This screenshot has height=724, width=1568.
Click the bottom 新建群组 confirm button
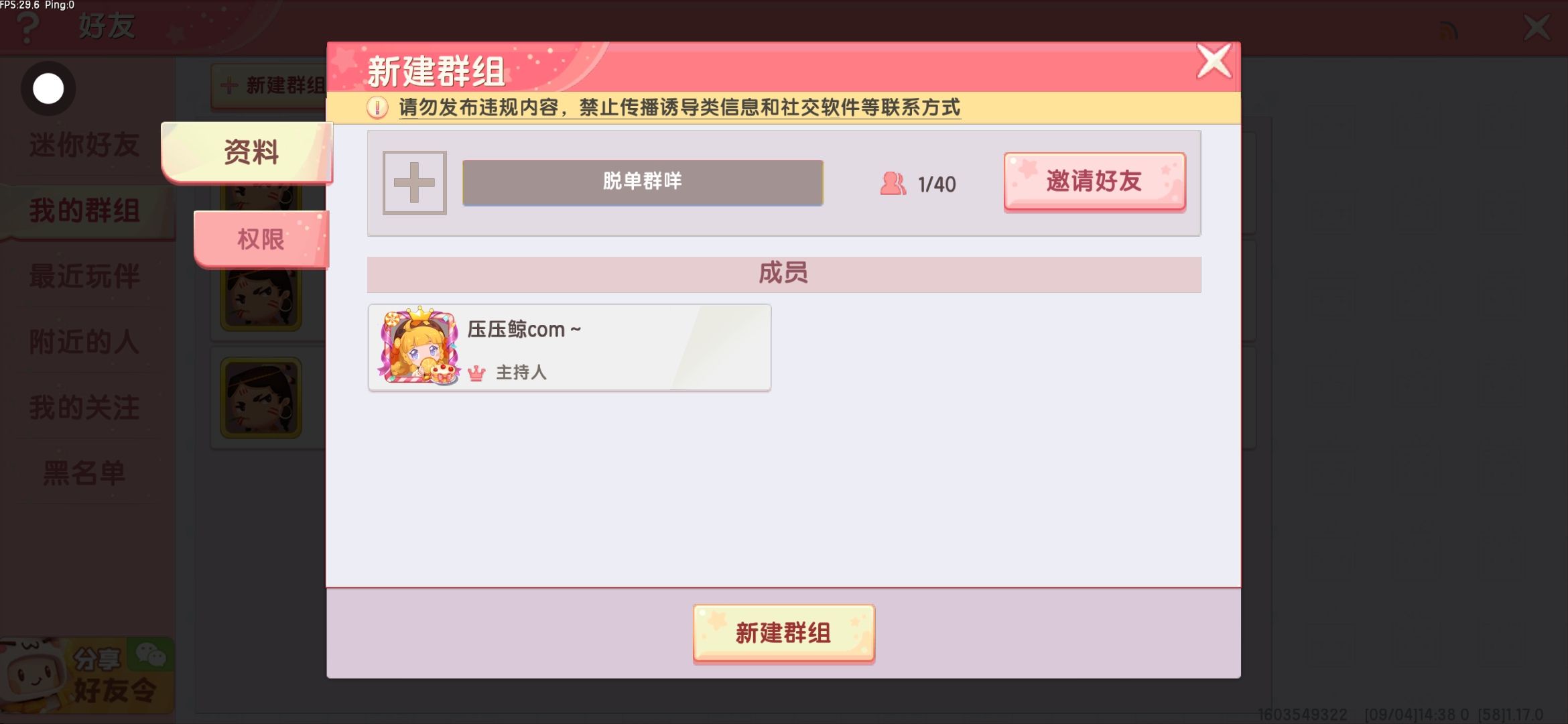point(783,633)
